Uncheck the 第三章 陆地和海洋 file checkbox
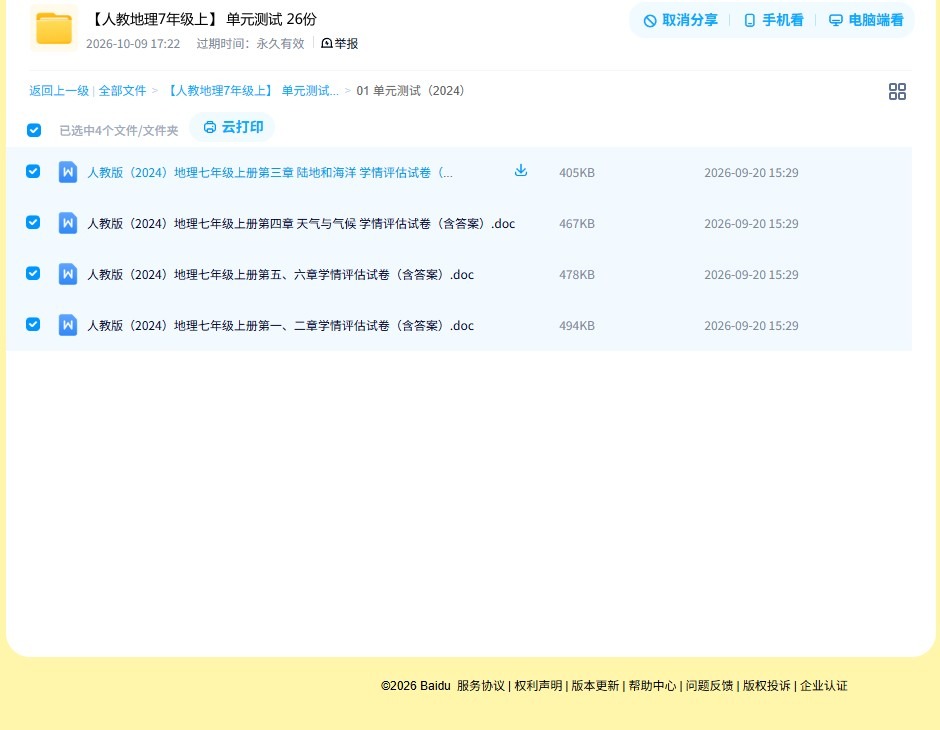The height and width of the screenshot is (730, 940). point(33,171)
